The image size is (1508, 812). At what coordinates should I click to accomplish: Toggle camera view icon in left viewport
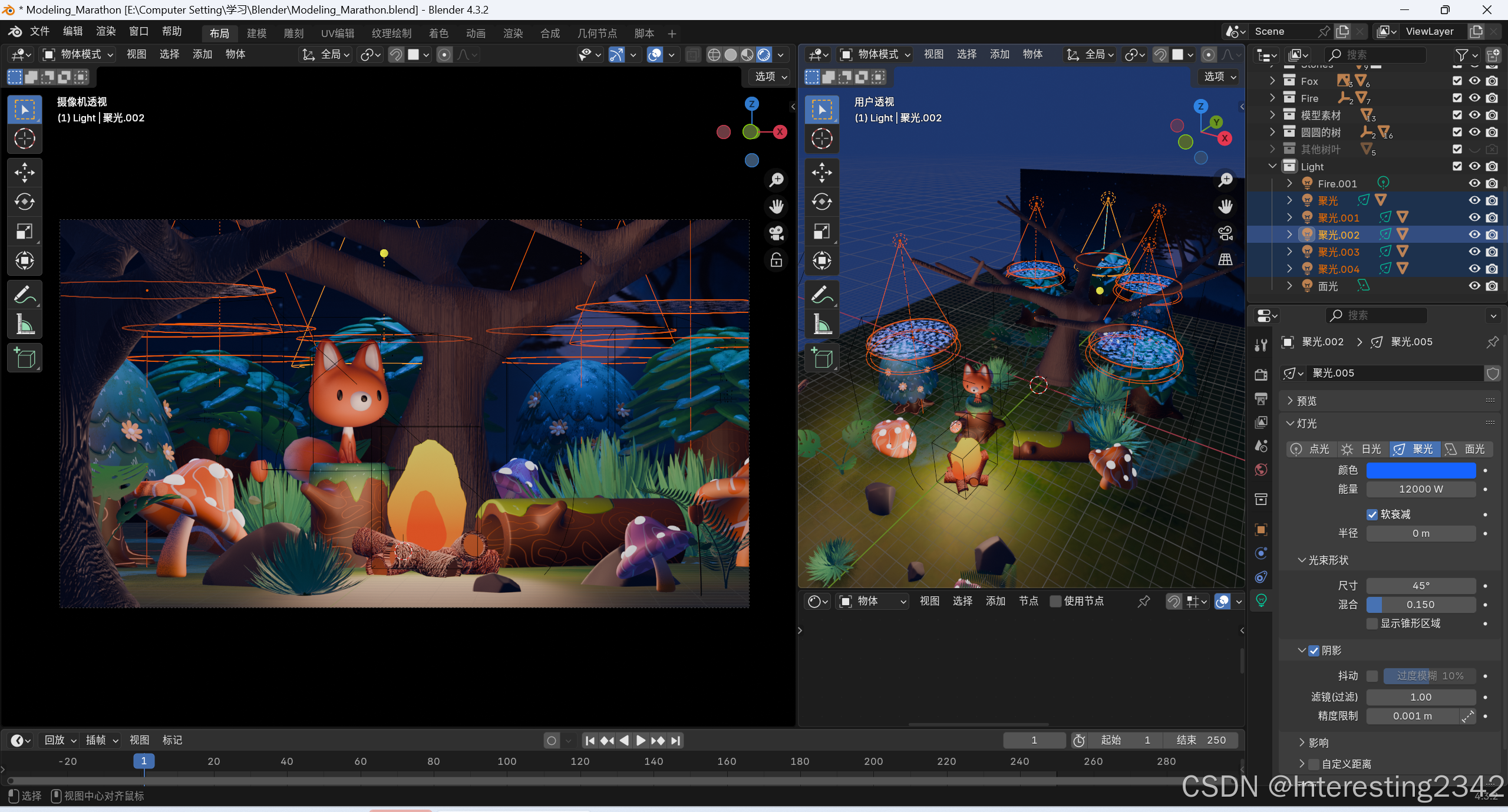[776, 233]
